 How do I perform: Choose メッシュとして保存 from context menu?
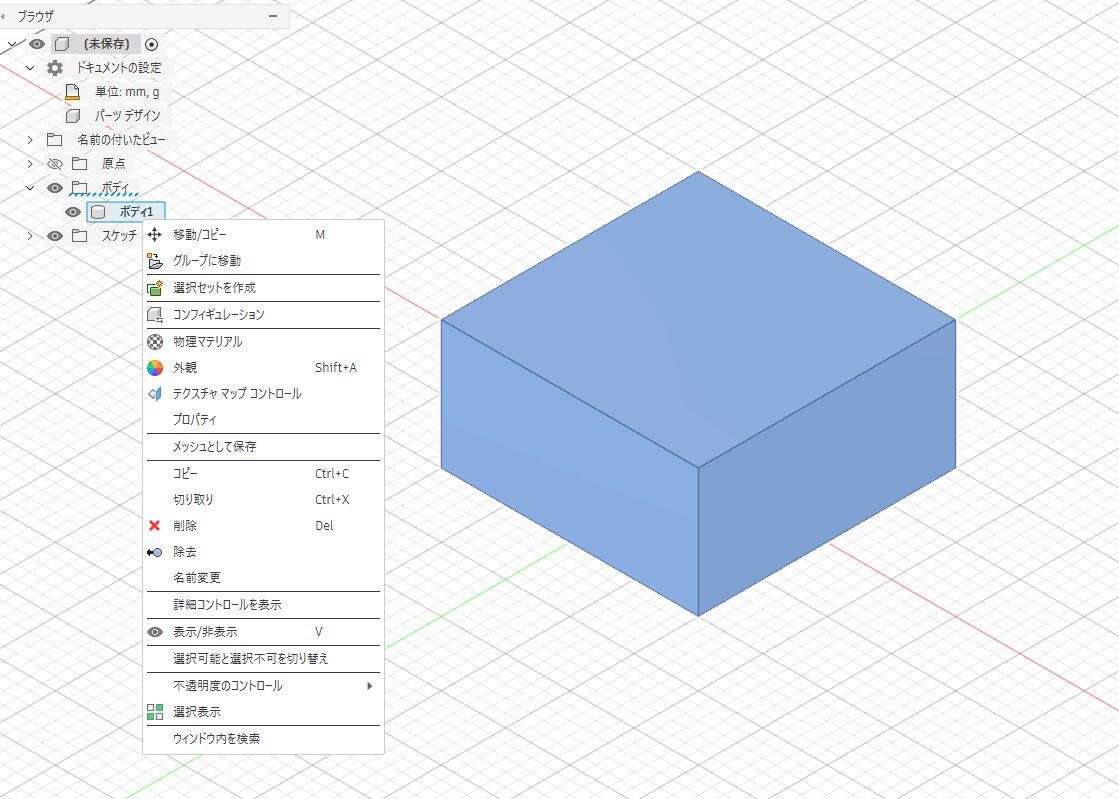[214, 447]
